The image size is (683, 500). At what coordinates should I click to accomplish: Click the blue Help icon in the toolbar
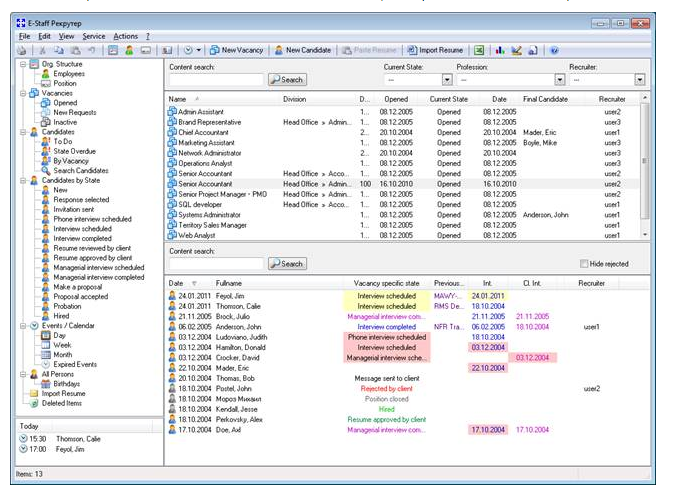(x=554, y=51)
